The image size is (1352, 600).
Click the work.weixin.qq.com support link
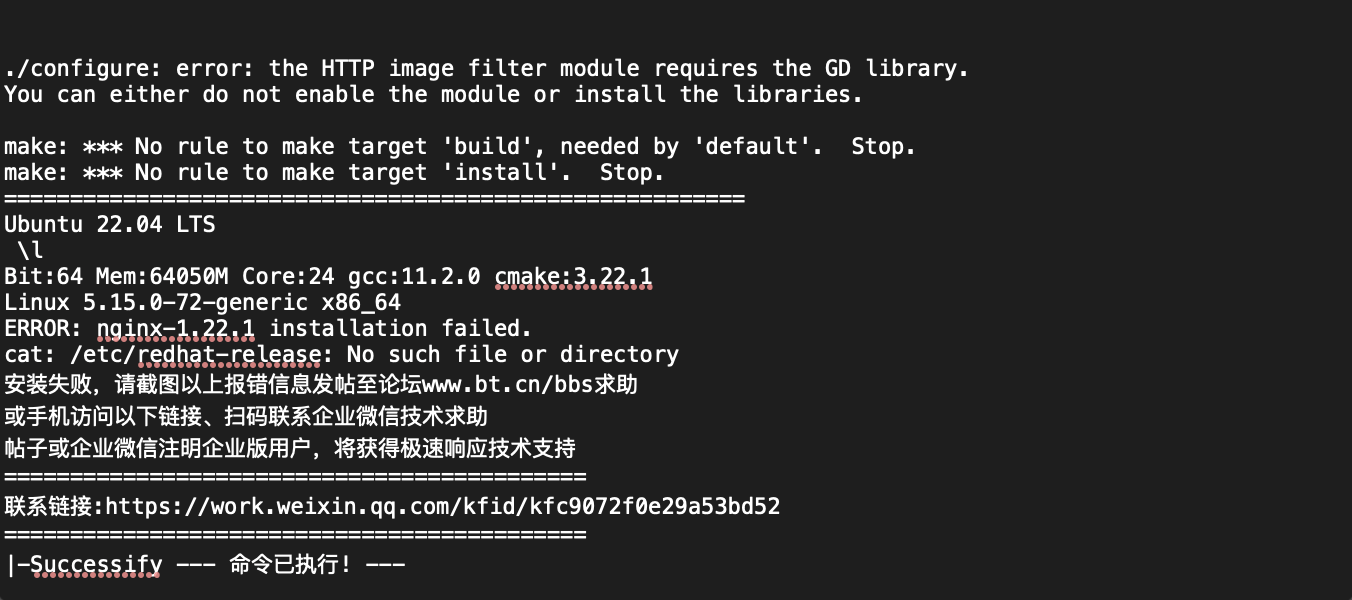(x=443, y=506)
